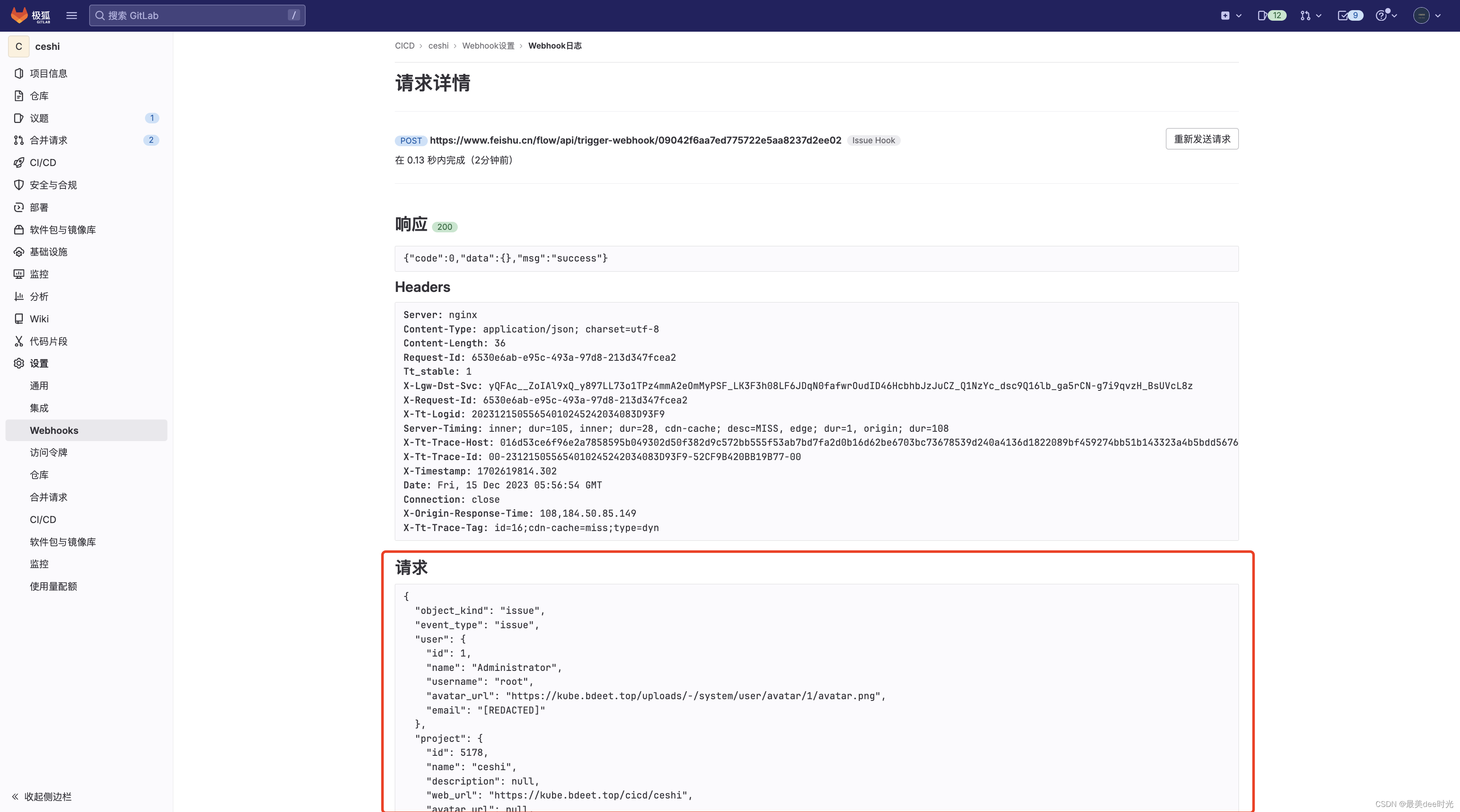The image size is (1460, 812).
Task: Open the merge requests top bar dropdown
Action: 1310,15
